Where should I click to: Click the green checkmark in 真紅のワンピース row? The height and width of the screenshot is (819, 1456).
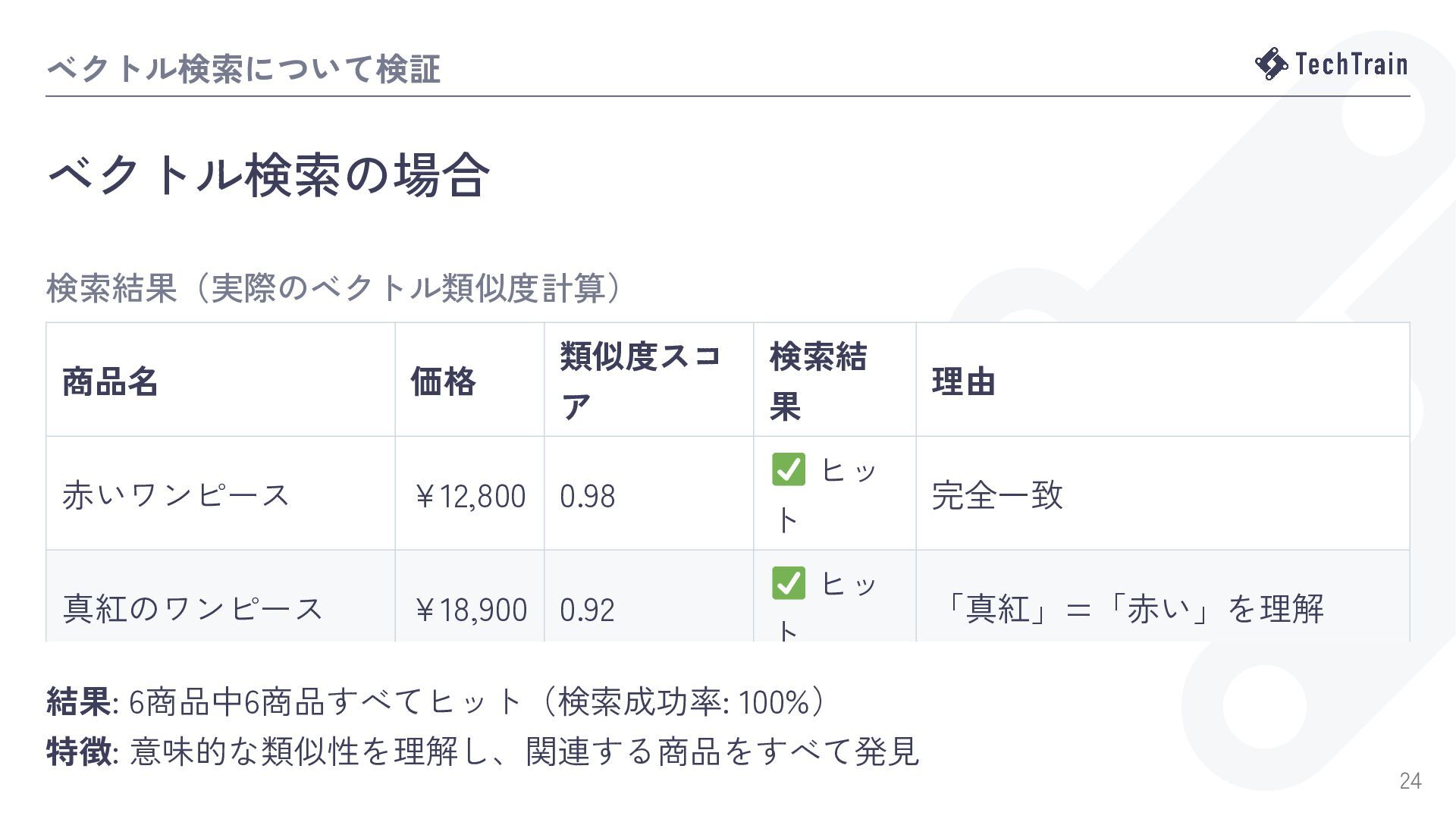coord(789,583)
